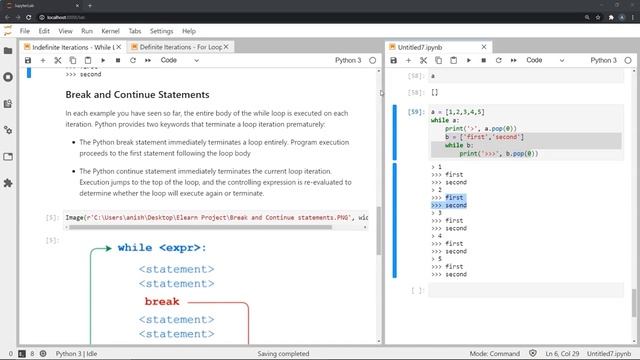Run selected cell in Untitled7 notebook
This screenshot has width=640, height=360.
pos(469,60)
